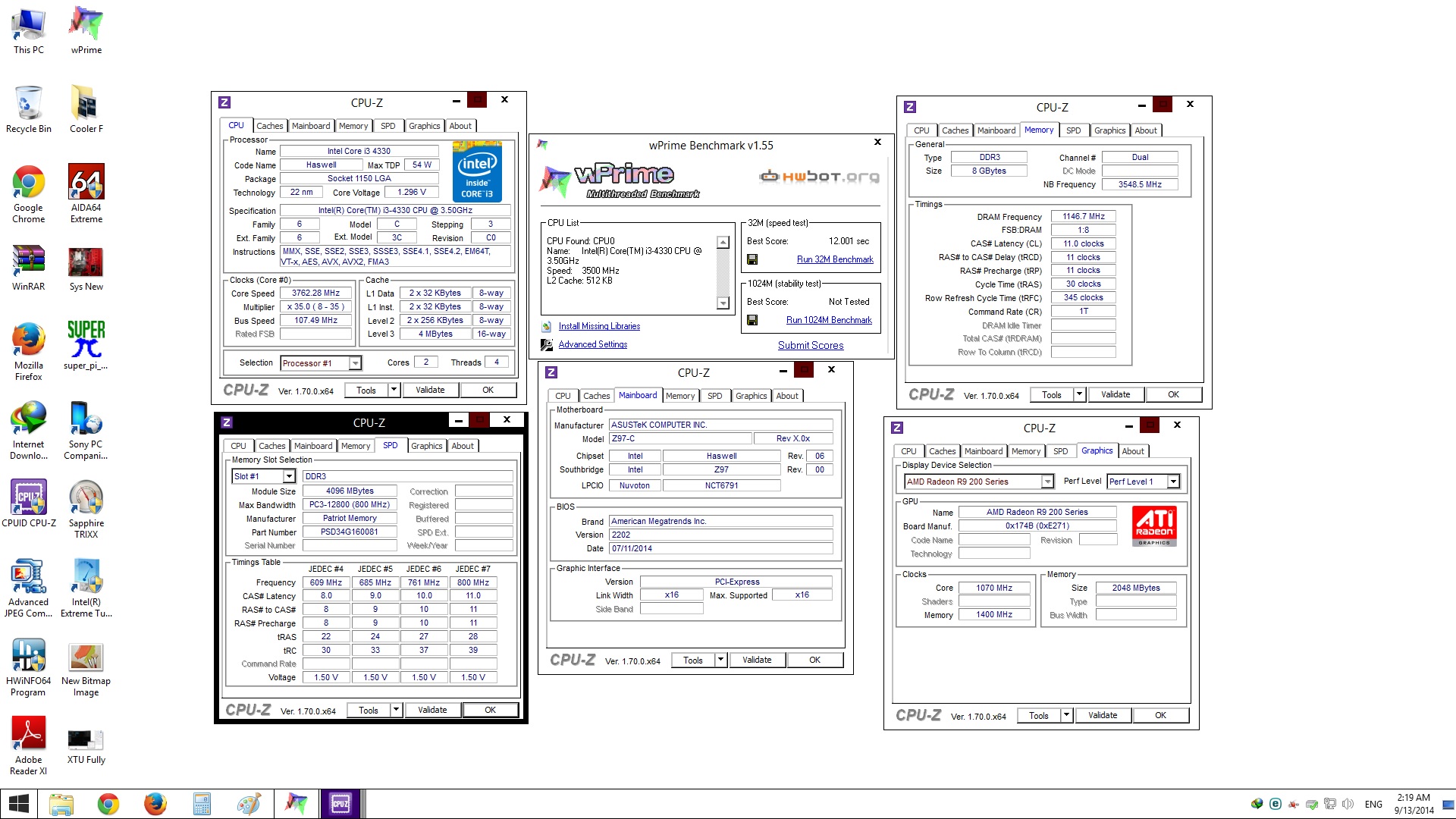Expand Tools arrow in Mainboard CPU-Z window
1456x819 pixels.
720,660
